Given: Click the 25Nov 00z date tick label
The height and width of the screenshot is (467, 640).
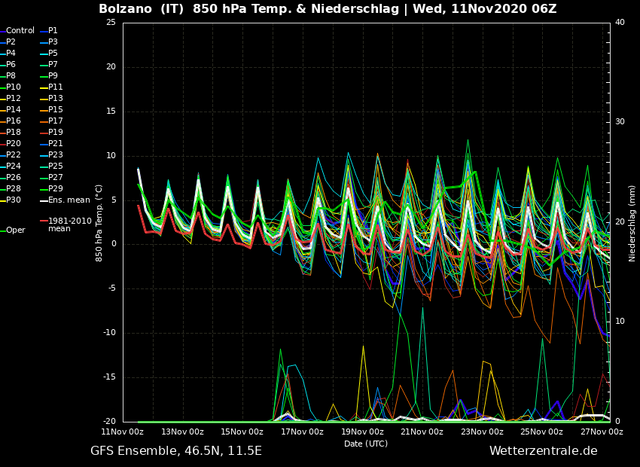Looking at the screenshot, I should pyautogui.click(x=542, y=432).
